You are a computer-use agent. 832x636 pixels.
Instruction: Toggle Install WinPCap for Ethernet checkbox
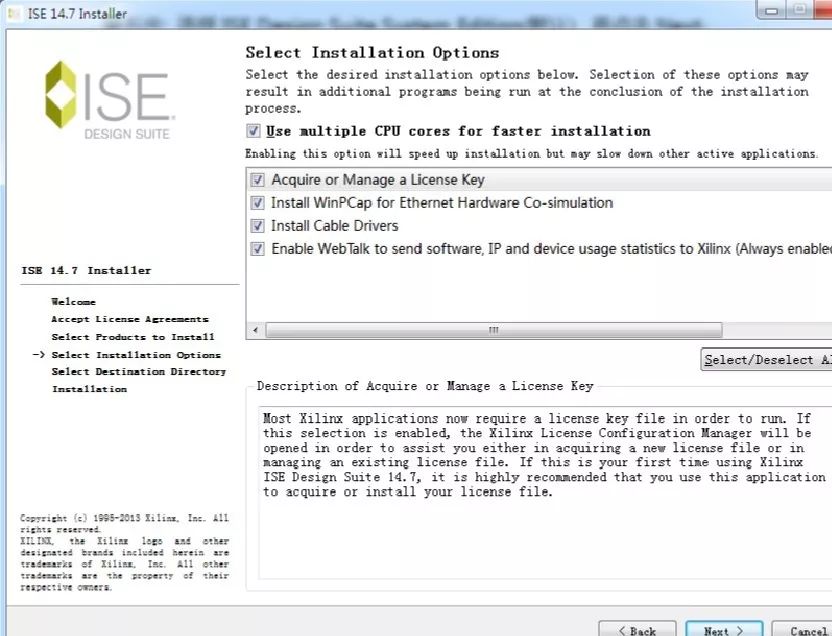tap(257, 203)
